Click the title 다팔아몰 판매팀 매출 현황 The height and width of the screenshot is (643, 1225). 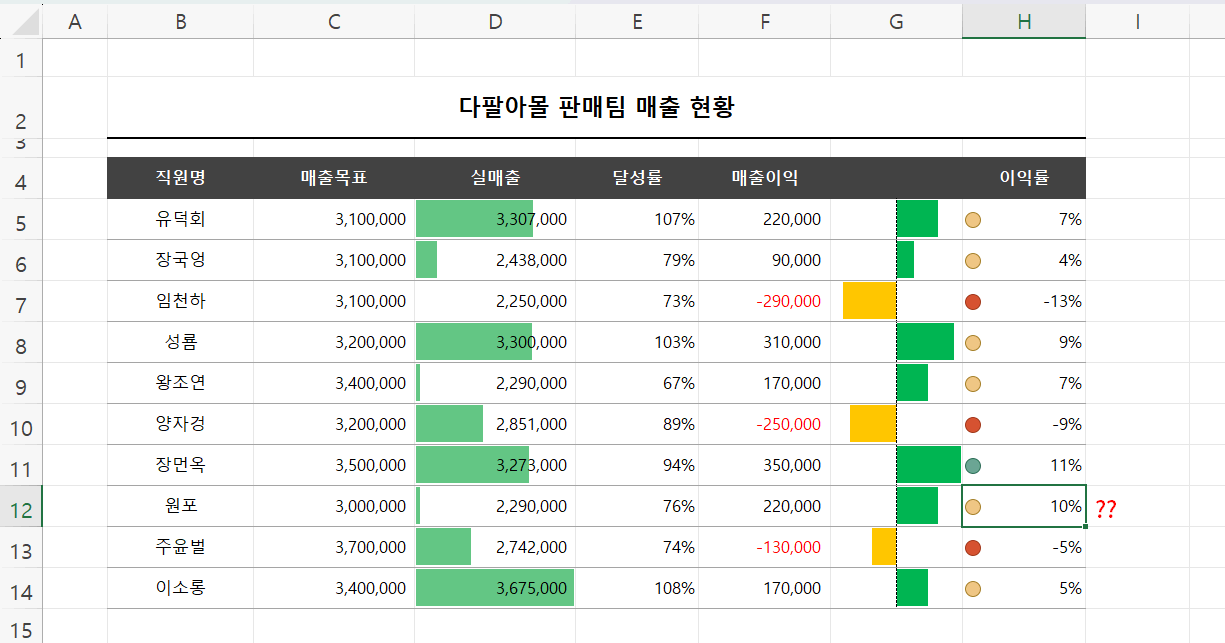[596, 107]
